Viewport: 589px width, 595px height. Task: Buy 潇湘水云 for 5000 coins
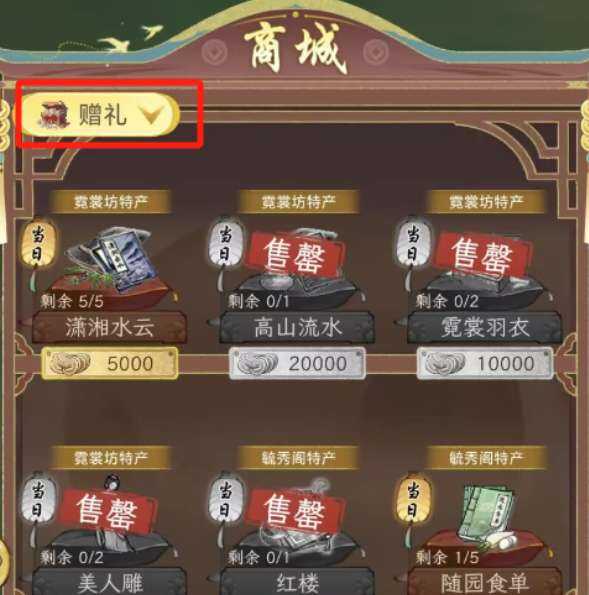tap(109, 363)
